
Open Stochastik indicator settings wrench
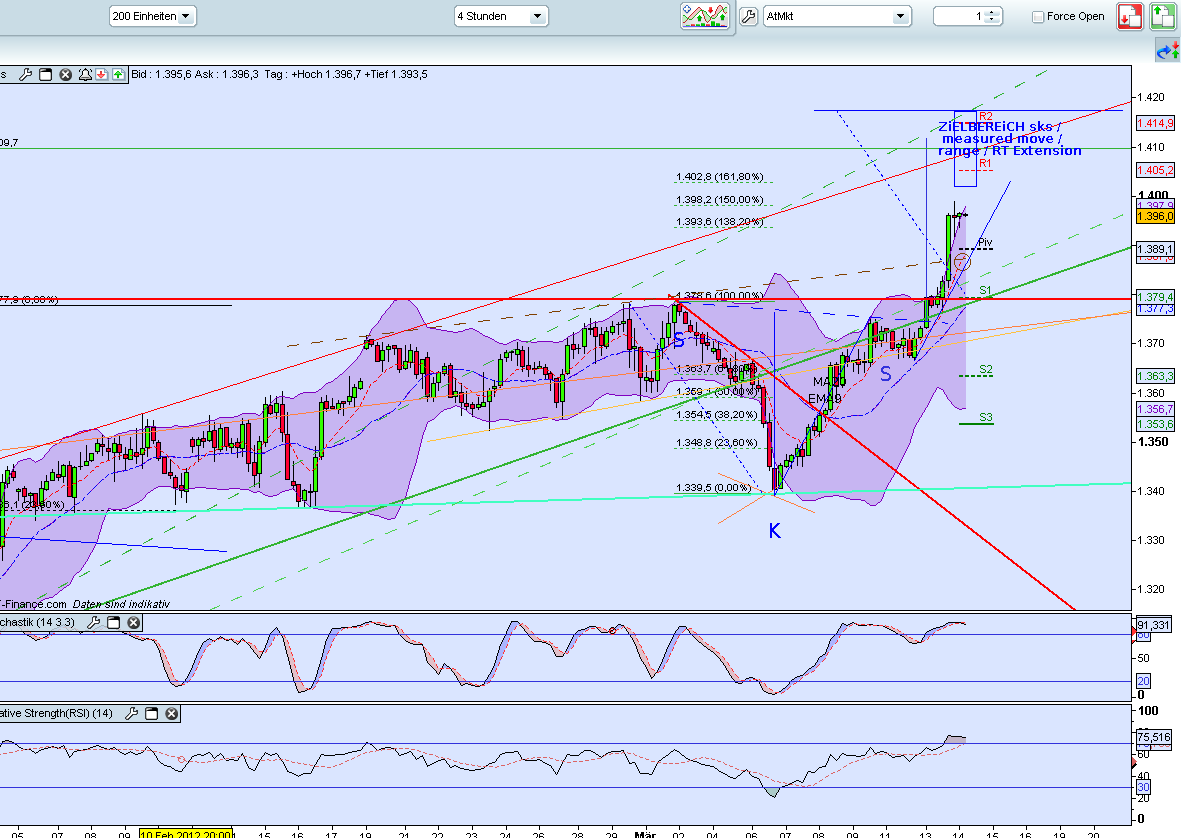point(93,622)
